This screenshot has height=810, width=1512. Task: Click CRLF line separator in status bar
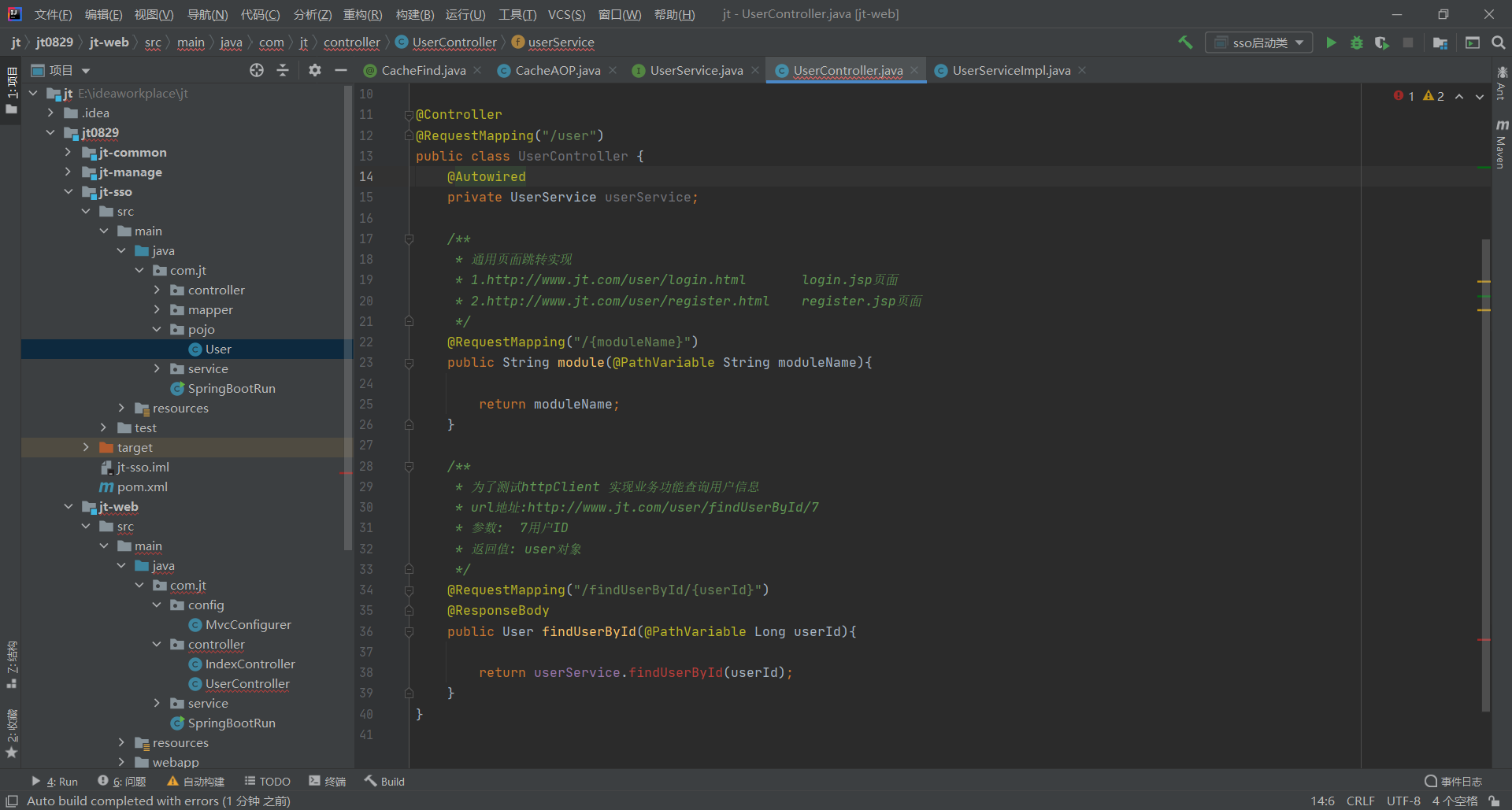[1360, 801]
